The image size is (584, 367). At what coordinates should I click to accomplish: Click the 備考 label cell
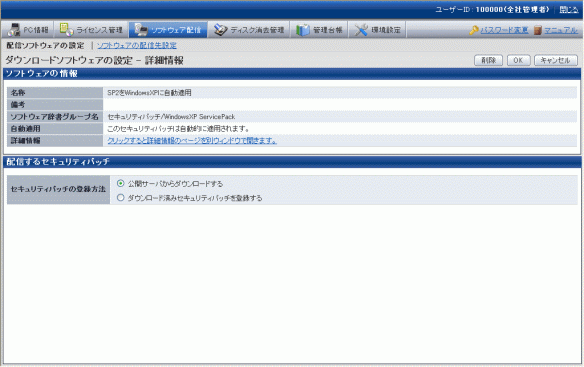[55, 105]
